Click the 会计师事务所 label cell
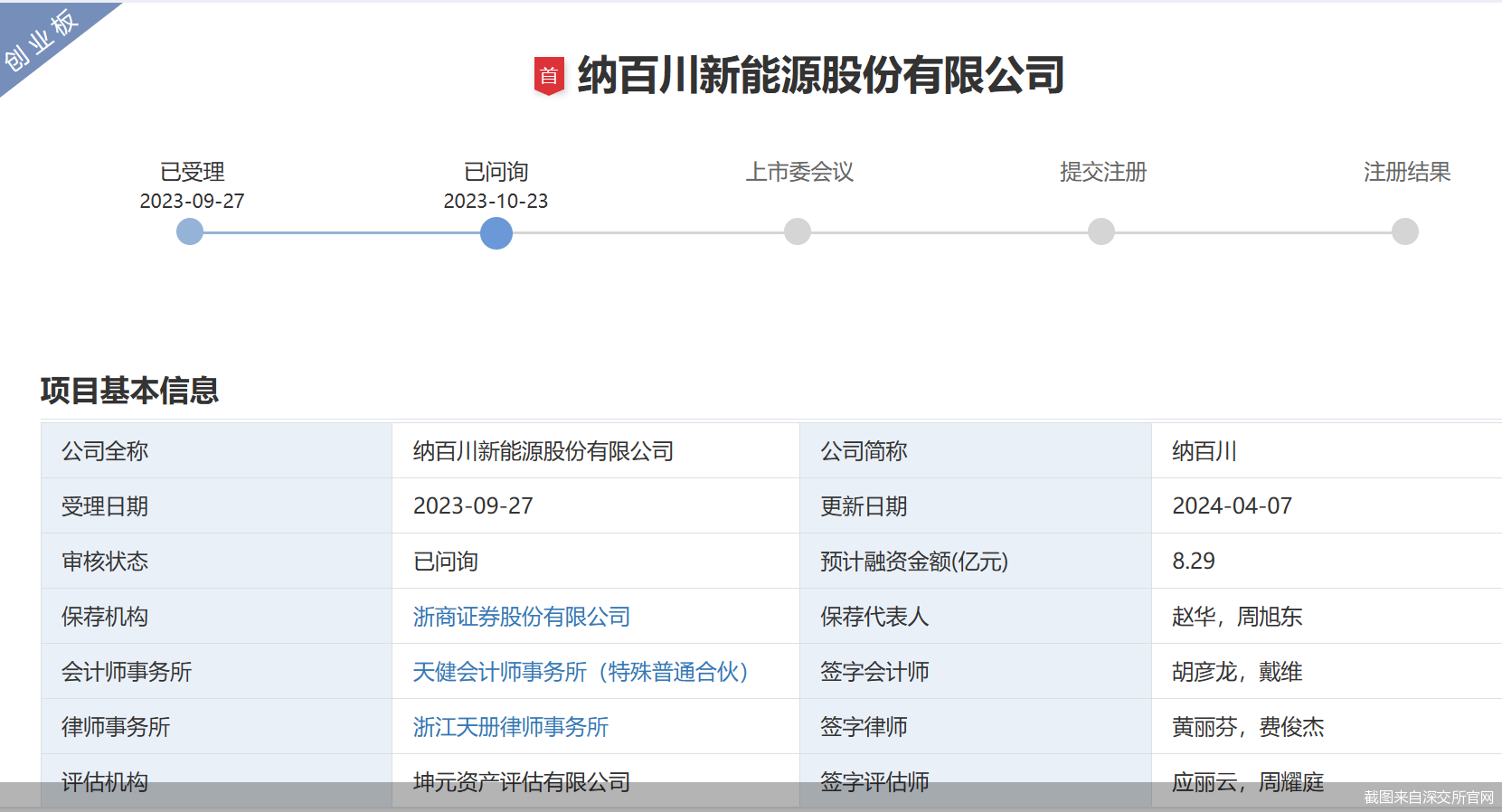Viewport: 1502px width, 812px height. pos(216,672)
